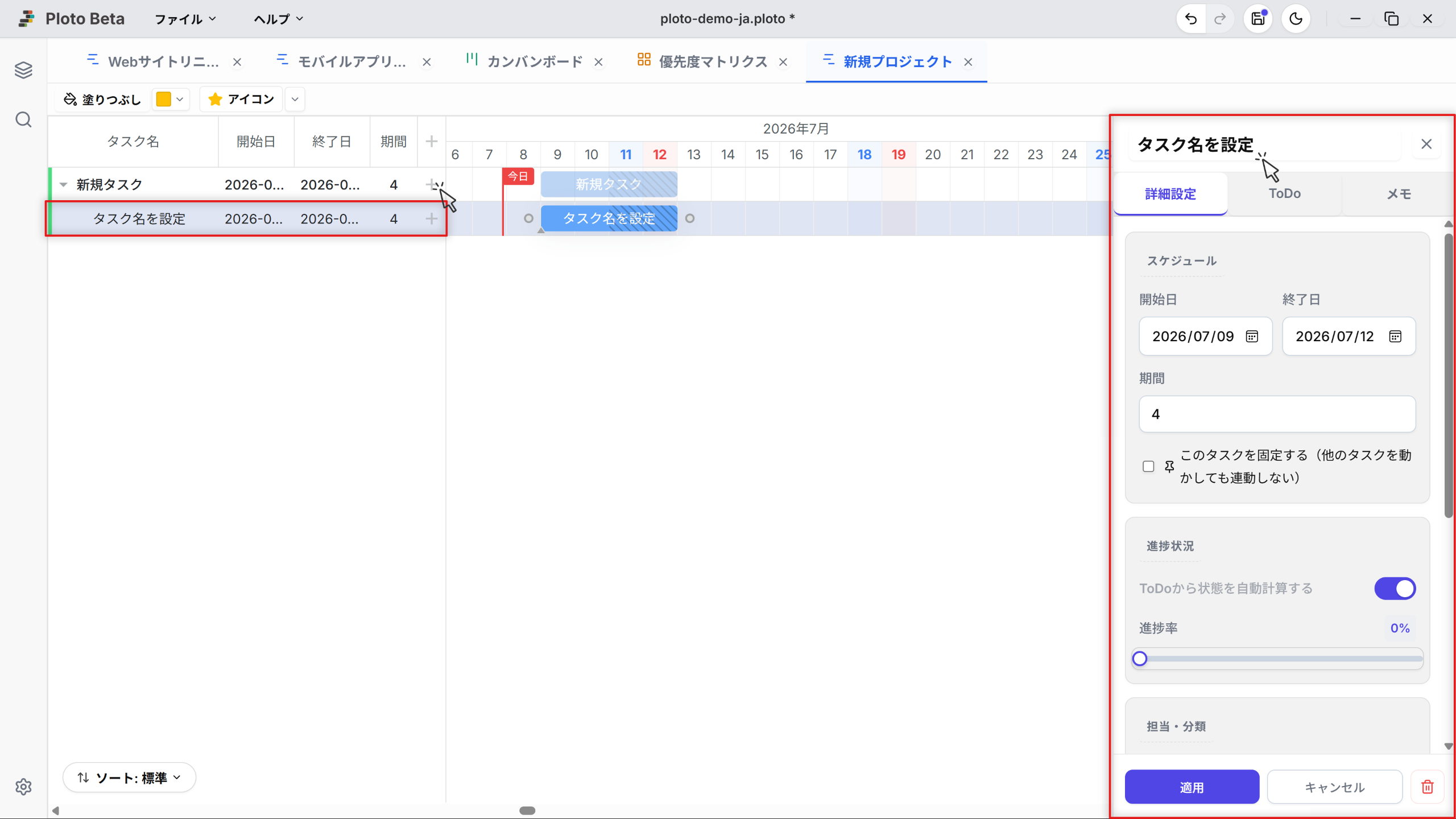Screen dimensions: 1456x819
Task: Toggle dark mode with the moon icon
Action: tap(1296, 19)
